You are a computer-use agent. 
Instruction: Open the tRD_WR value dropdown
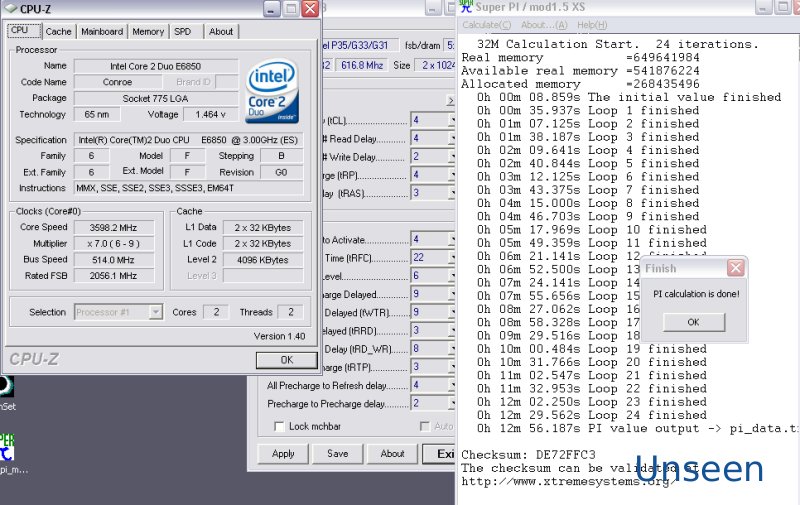coord(452,349)
